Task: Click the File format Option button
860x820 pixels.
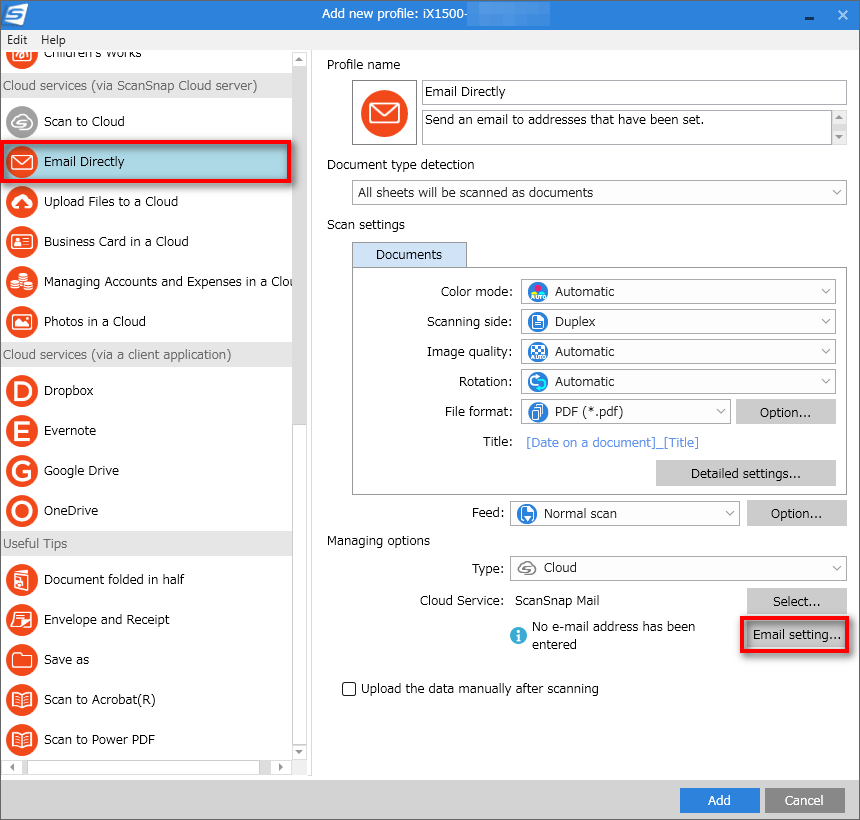Action: (785, 412)
